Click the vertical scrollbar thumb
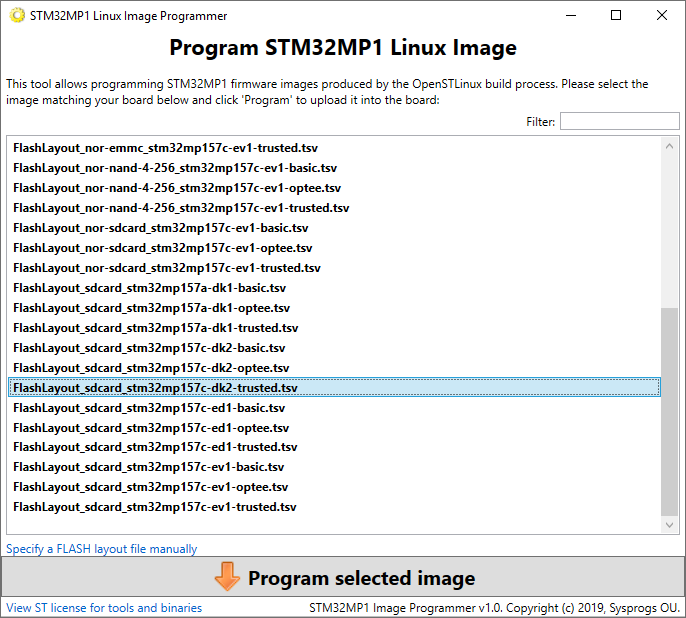686x618 pixels. 669,412
